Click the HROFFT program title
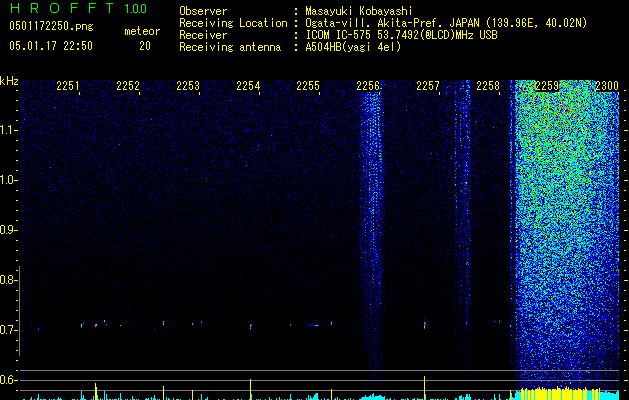The height and width of the screenshot is (400, 629). [x=61, y=8]
